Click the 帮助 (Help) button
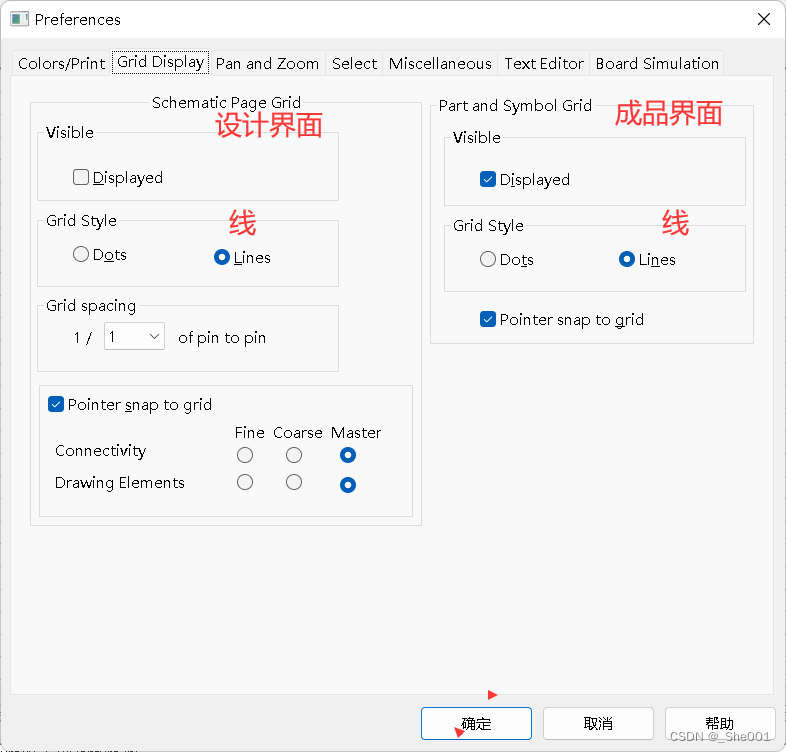 pyautogui.click(x=719, y=723)
